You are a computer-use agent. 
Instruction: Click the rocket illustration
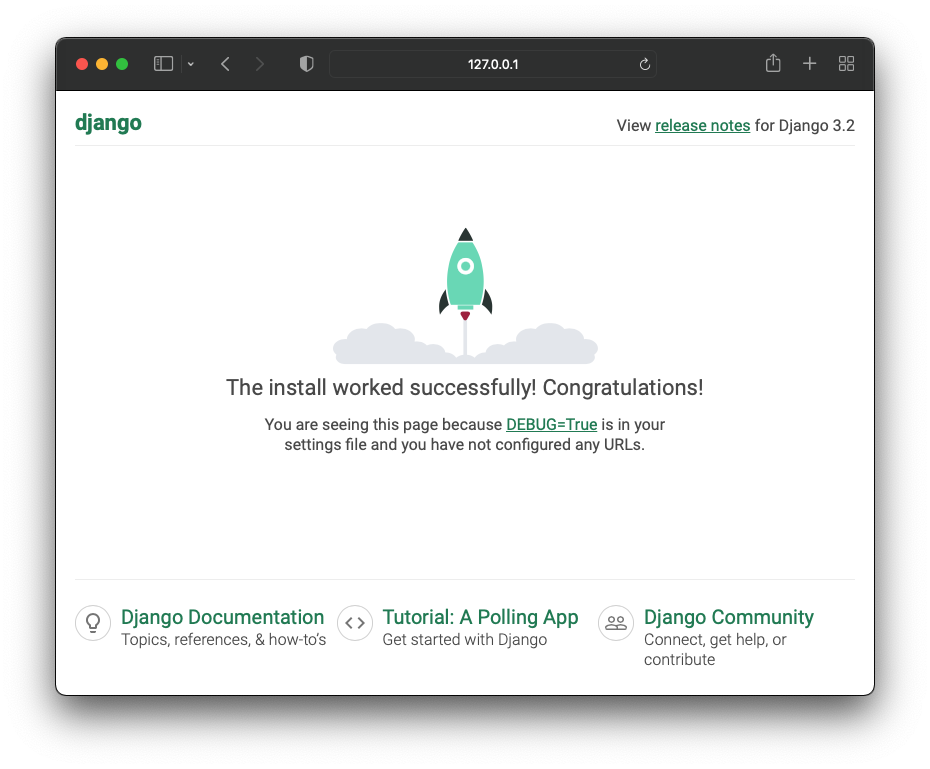(466, 295)
